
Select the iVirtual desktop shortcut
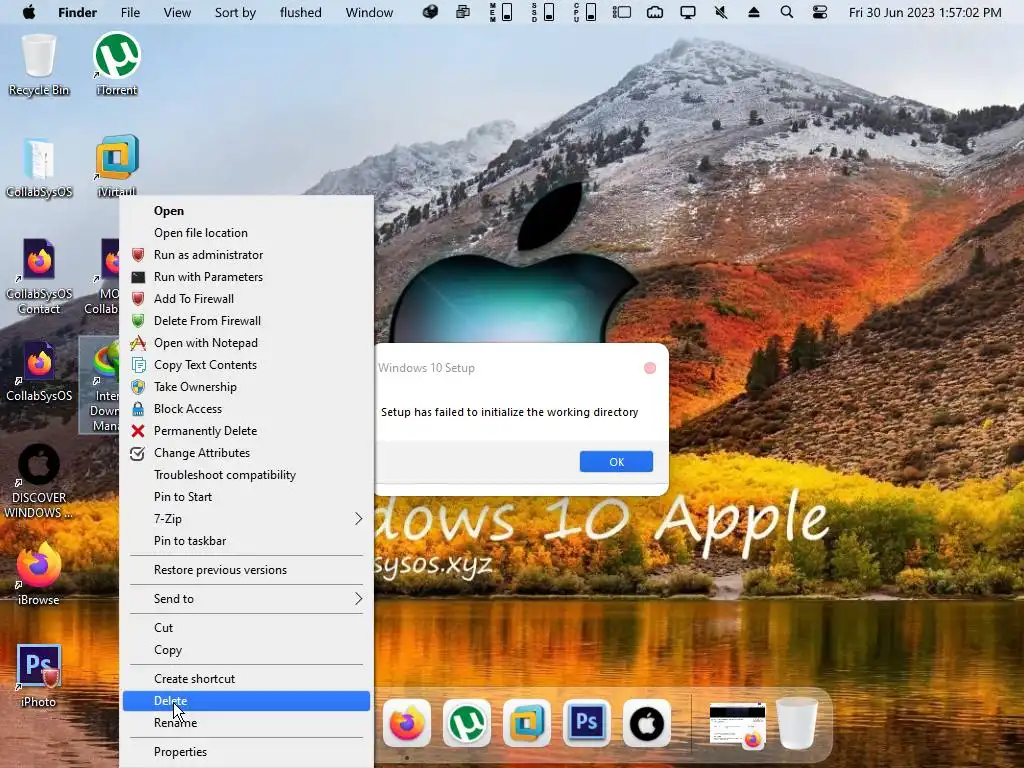pyautogui.click(x=117, y=167)
